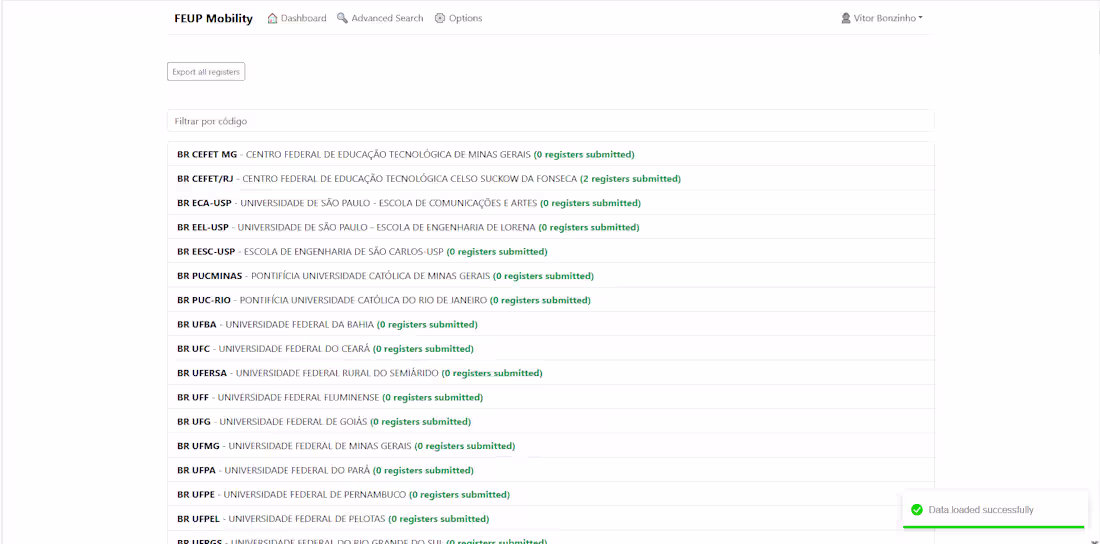Click the Options gear icon
This screenshot has width=1100, height=544.
coord(440,18)
